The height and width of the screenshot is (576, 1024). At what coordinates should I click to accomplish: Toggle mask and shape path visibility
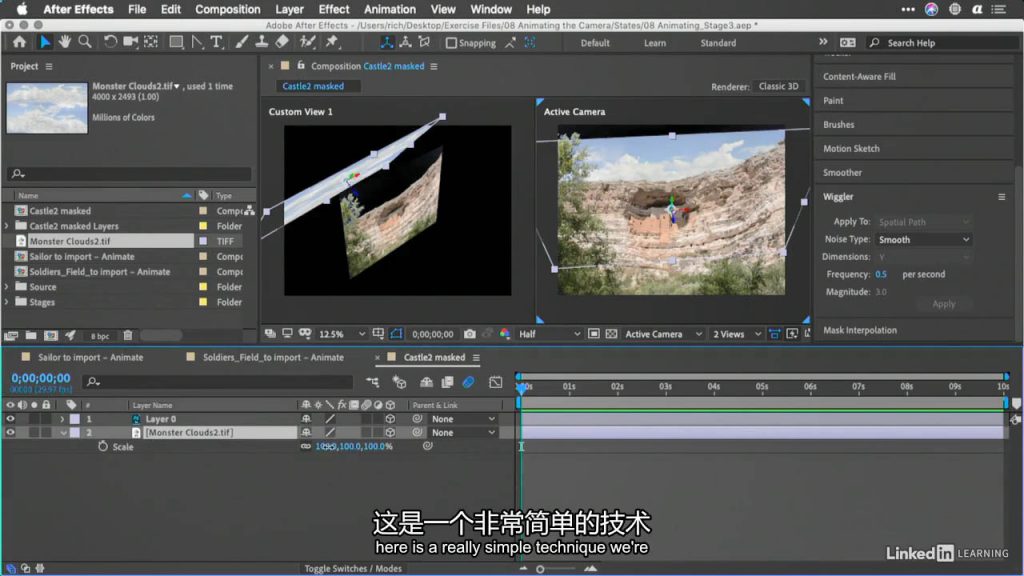396,334
